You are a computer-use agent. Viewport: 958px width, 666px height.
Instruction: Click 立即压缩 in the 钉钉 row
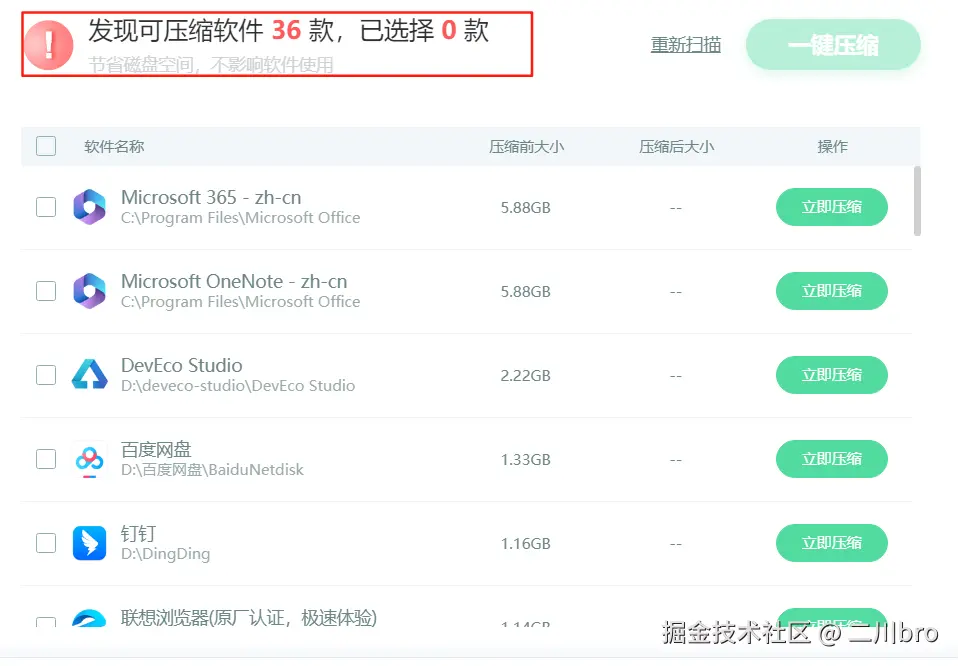pyautogui.click(x=832, y=543)
